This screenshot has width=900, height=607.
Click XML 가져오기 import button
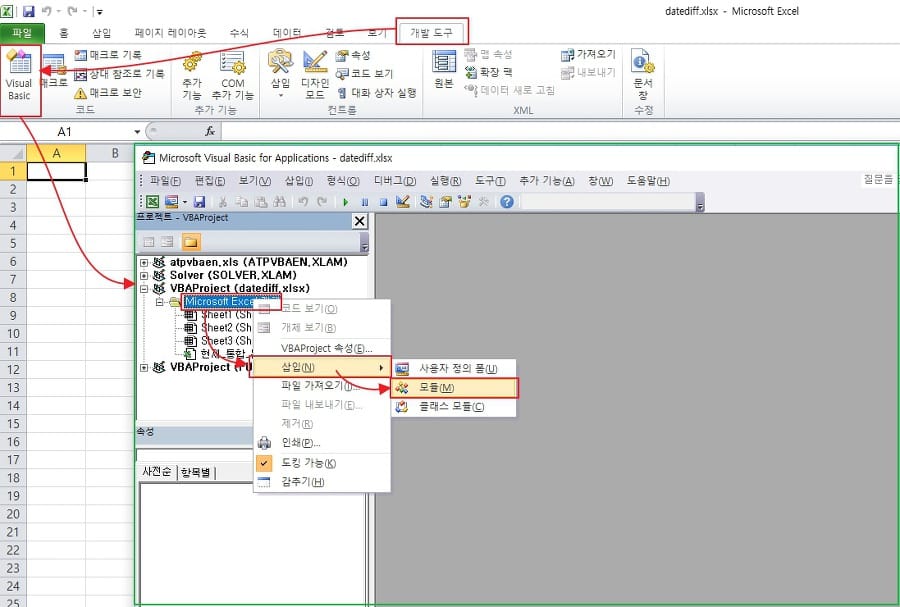tap(588, 55)
